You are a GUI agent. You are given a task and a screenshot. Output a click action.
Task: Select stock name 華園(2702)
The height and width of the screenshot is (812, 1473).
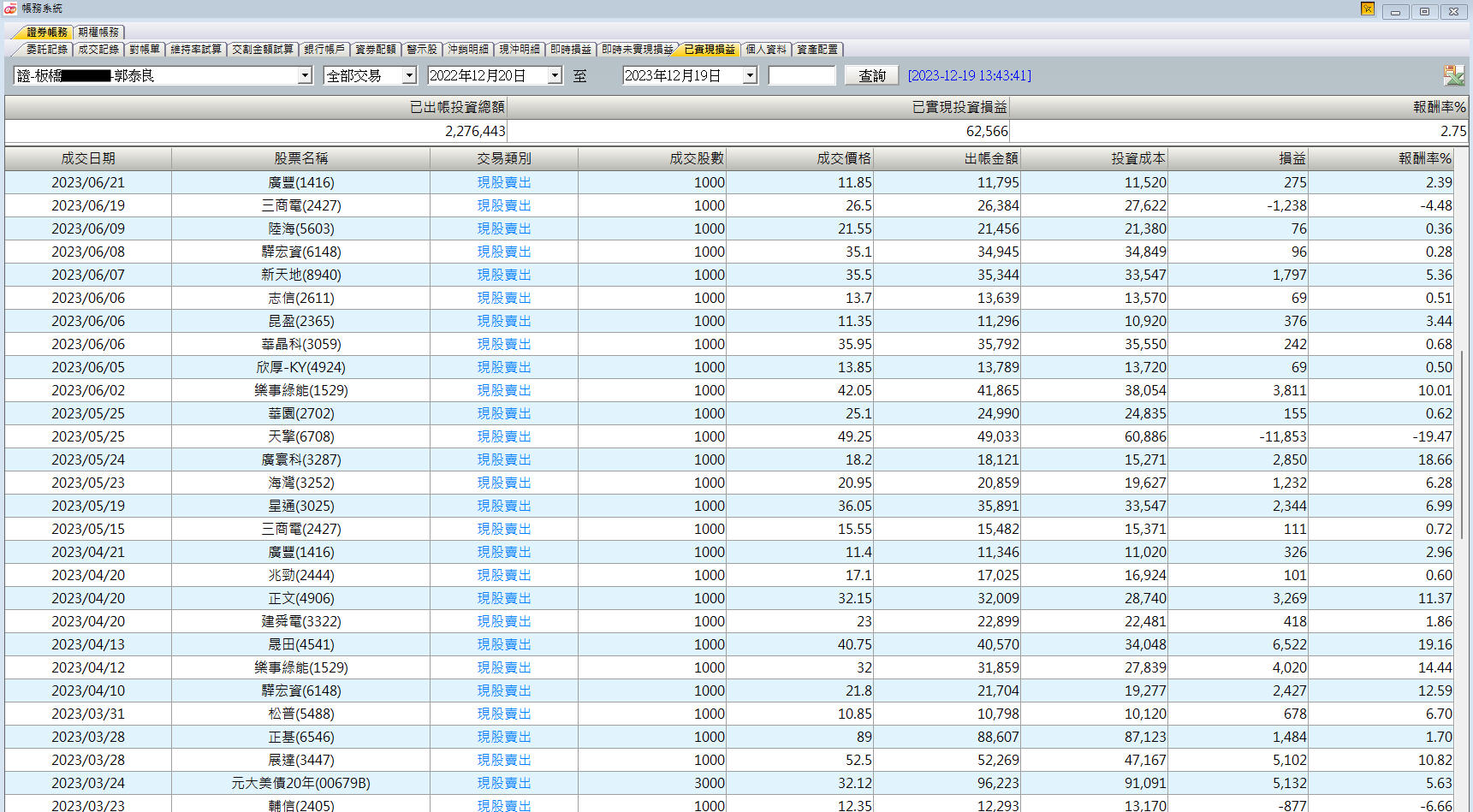[x=301, y=413]
